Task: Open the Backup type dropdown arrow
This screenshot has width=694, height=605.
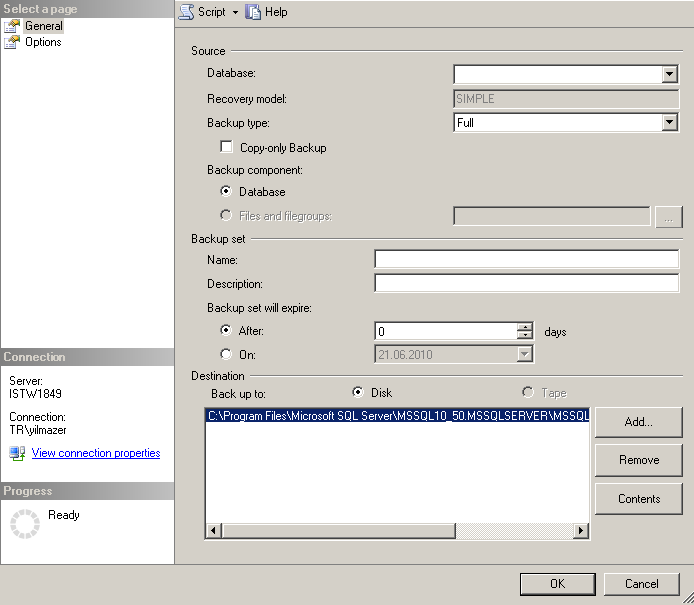Action: (x=670, y=122)
